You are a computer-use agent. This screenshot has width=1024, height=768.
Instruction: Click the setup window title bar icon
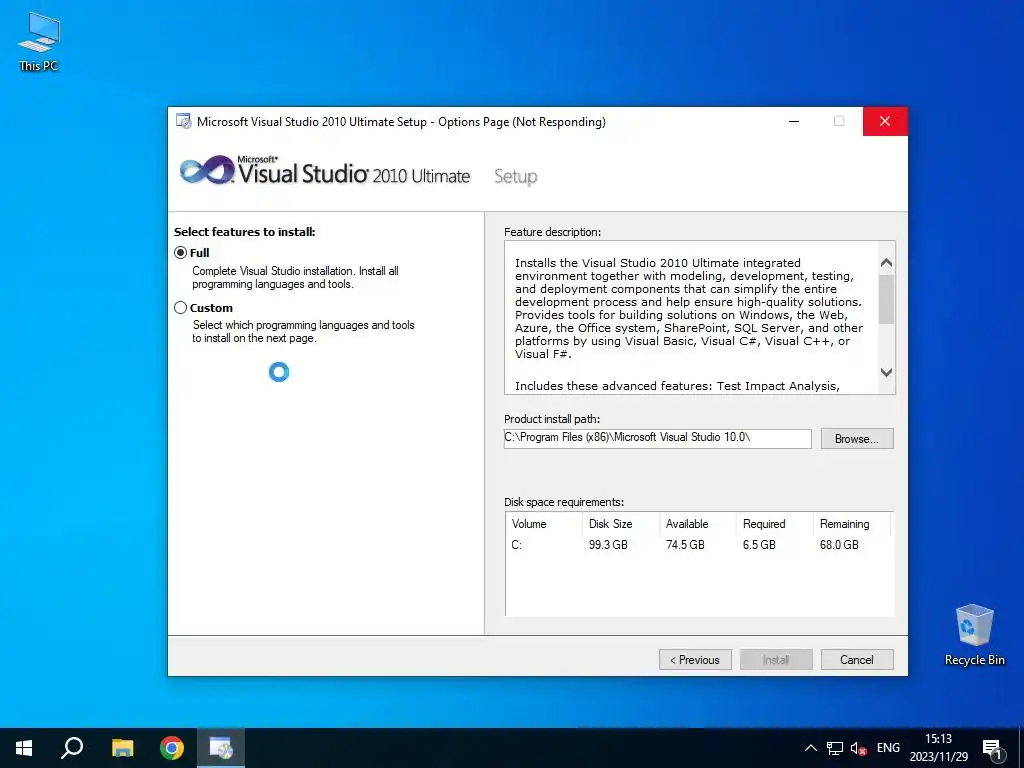click(x=184, y=121)
